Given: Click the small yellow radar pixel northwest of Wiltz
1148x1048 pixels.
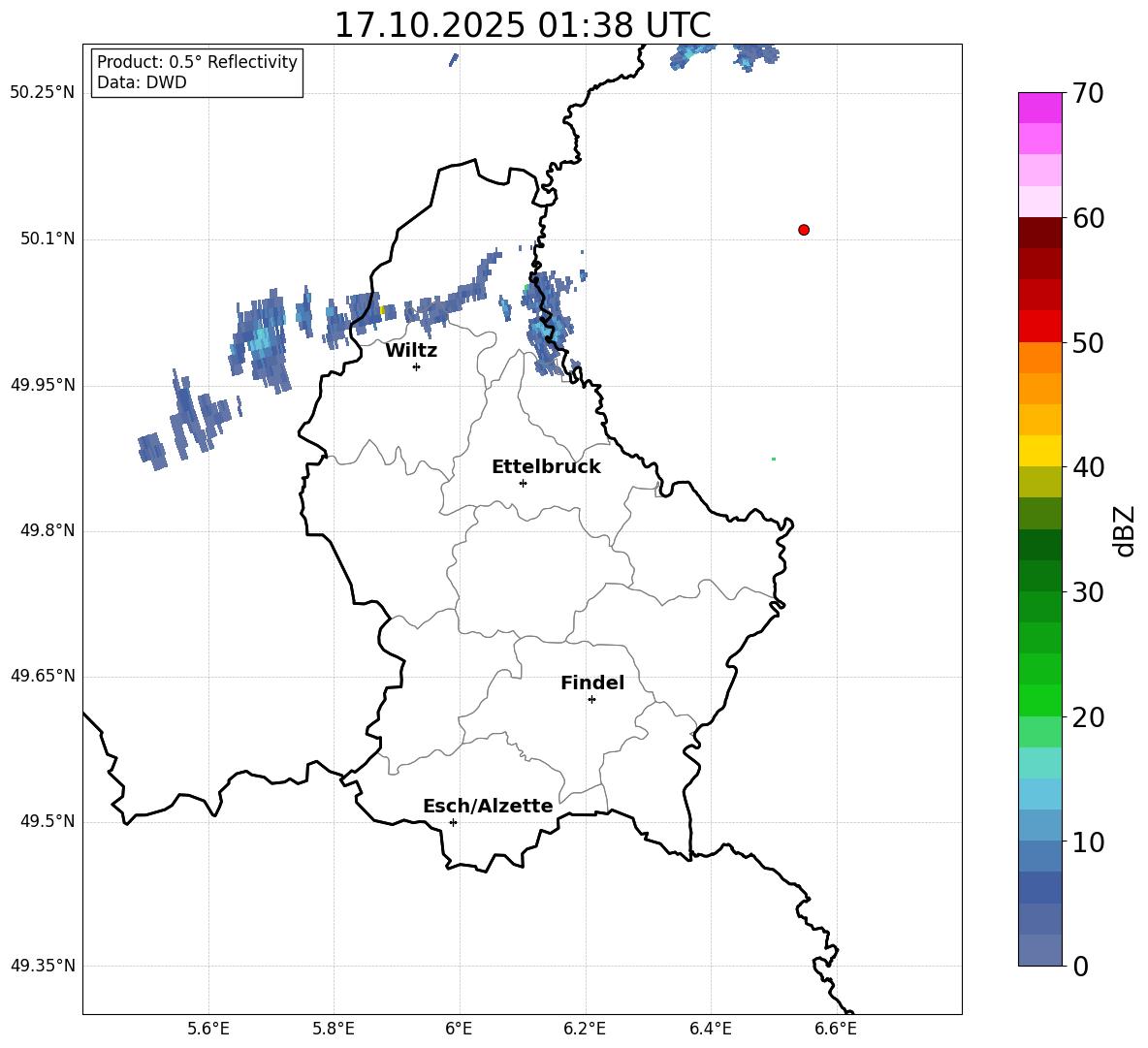Looking at the screenshot, I should 381,310.
